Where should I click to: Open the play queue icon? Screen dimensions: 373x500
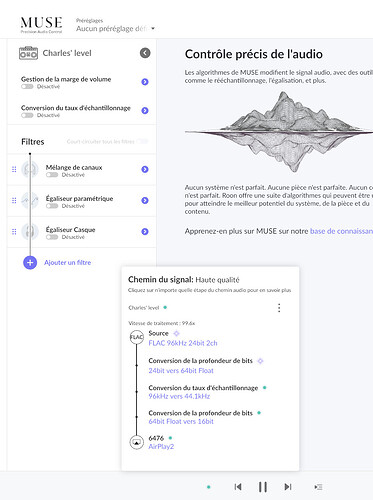click(x=318, y=487)
